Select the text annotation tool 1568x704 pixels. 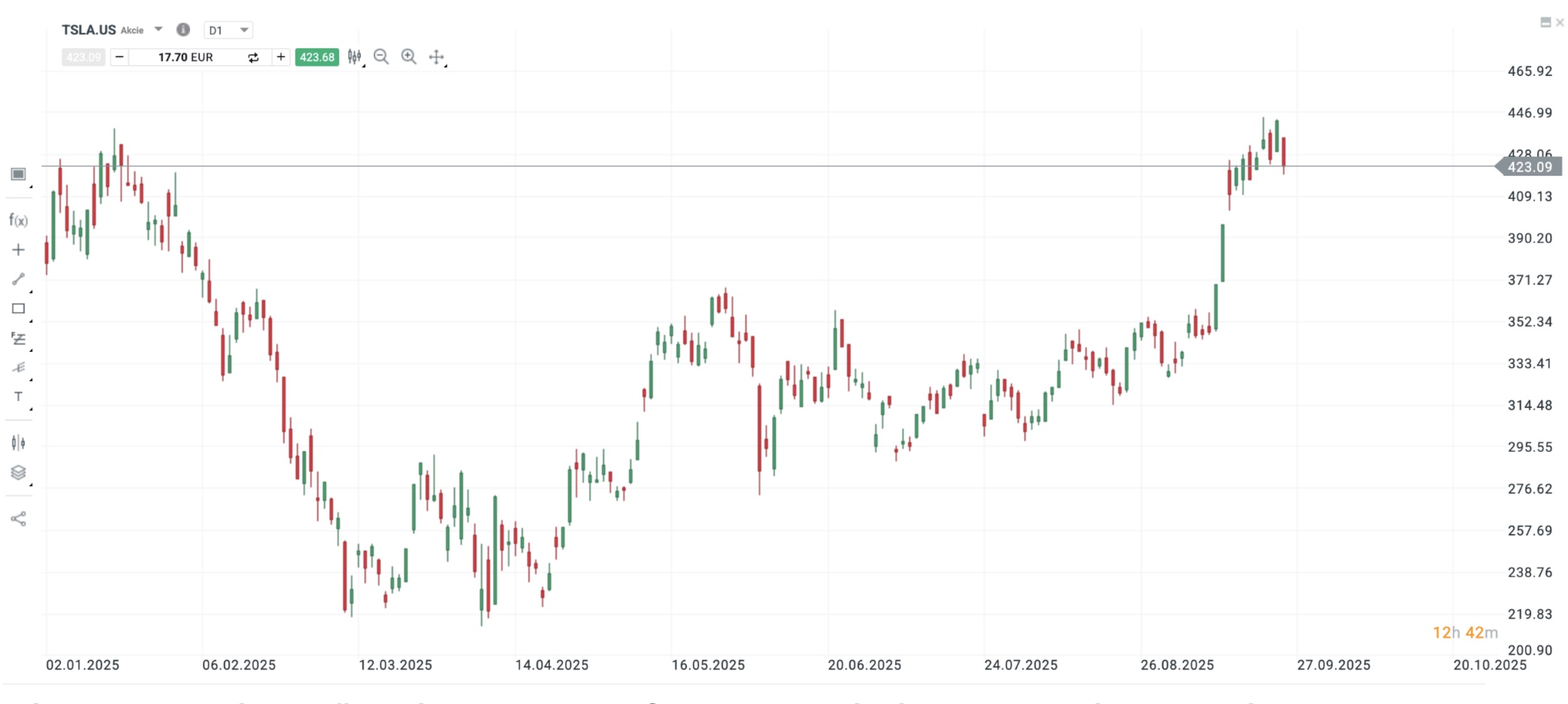click(18, 397)
